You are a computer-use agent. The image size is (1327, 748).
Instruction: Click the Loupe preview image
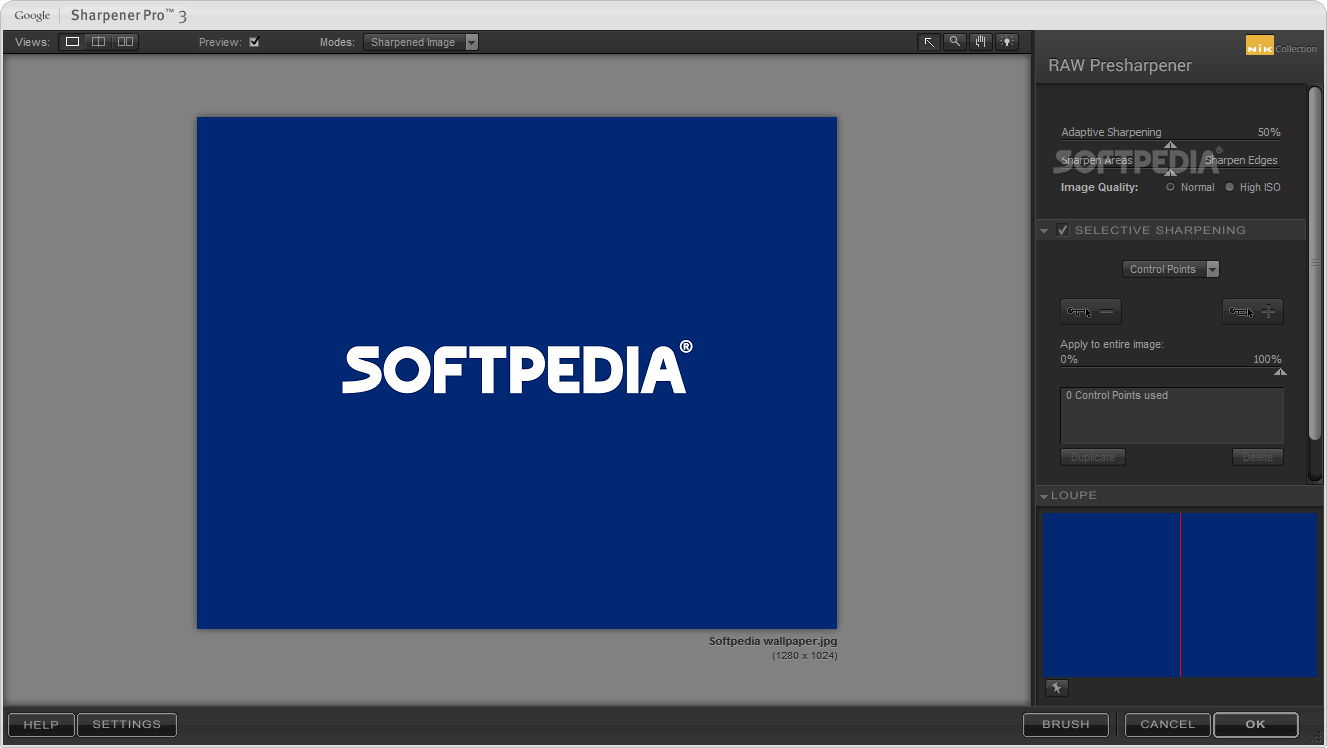(x=1181, y=595)
